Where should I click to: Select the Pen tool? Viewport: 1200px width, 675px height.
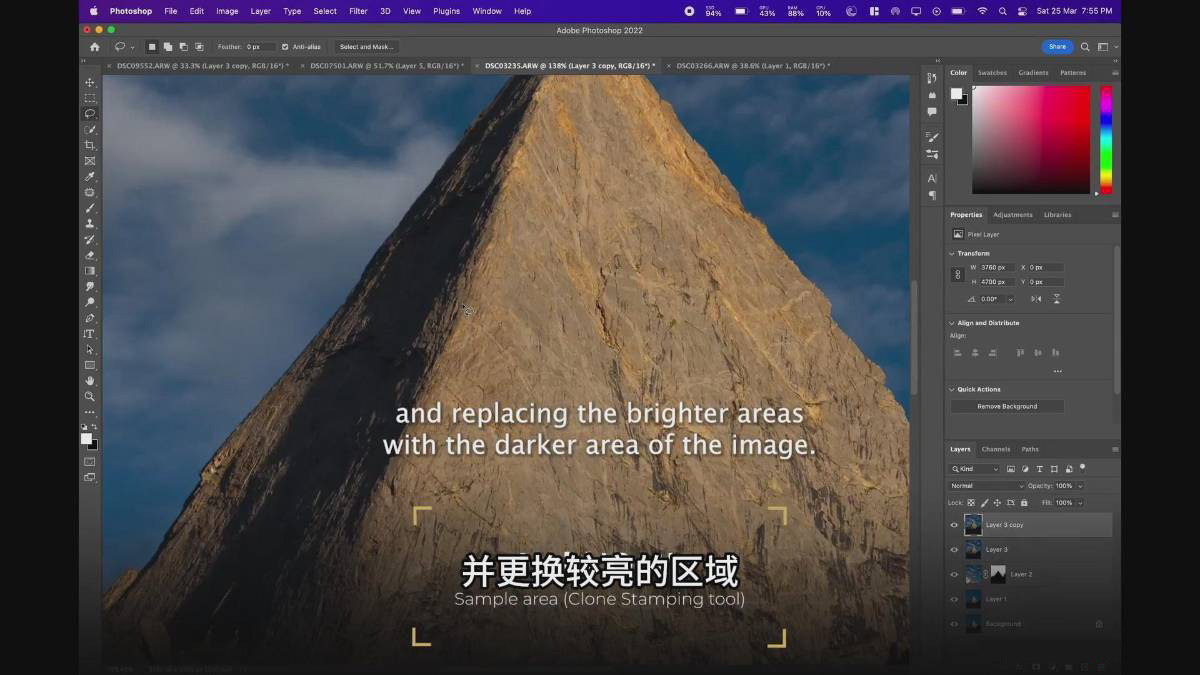(90, 318)
